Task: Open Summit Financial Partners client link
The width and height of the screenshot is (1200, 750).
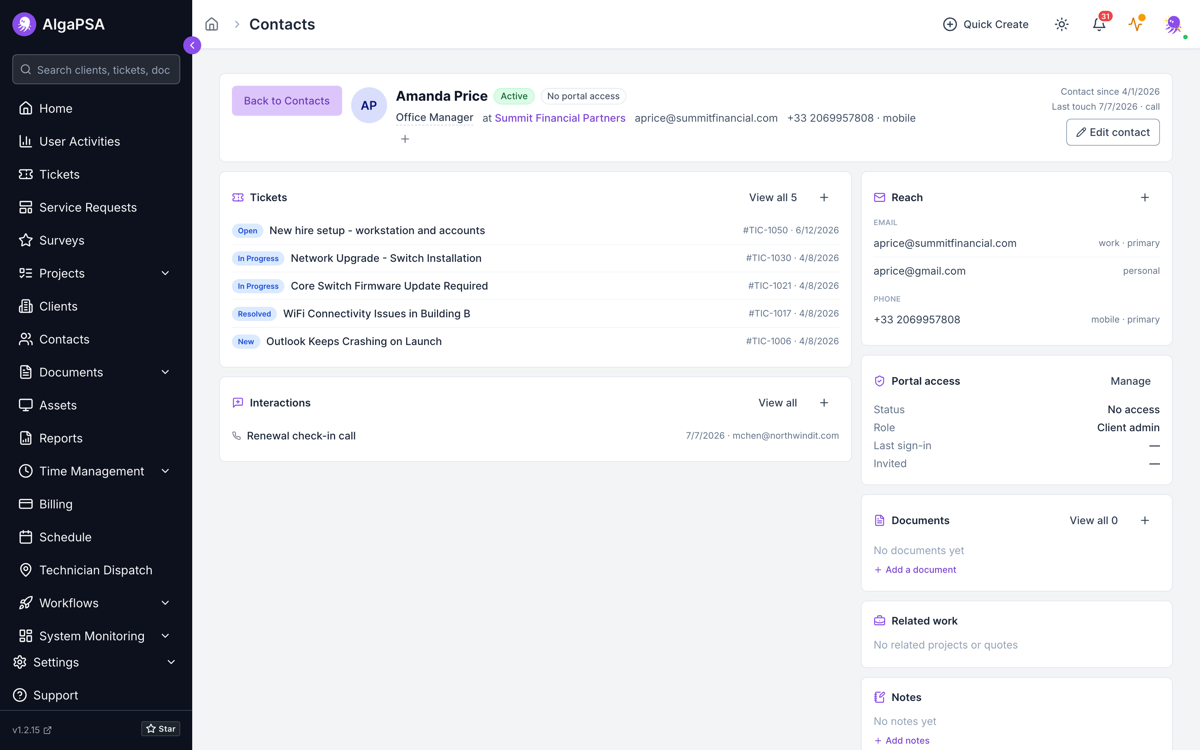Action: pos(560,118)
